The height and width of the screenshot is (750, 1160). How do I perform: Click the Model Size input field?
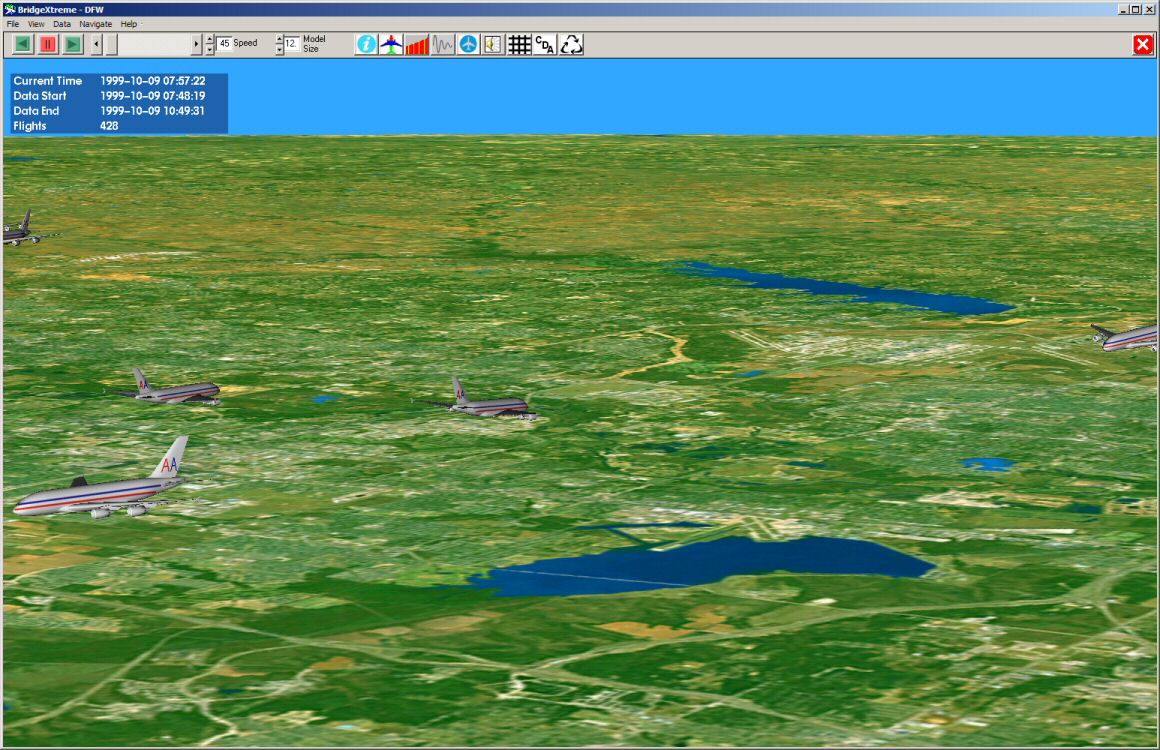pos(292,44)
